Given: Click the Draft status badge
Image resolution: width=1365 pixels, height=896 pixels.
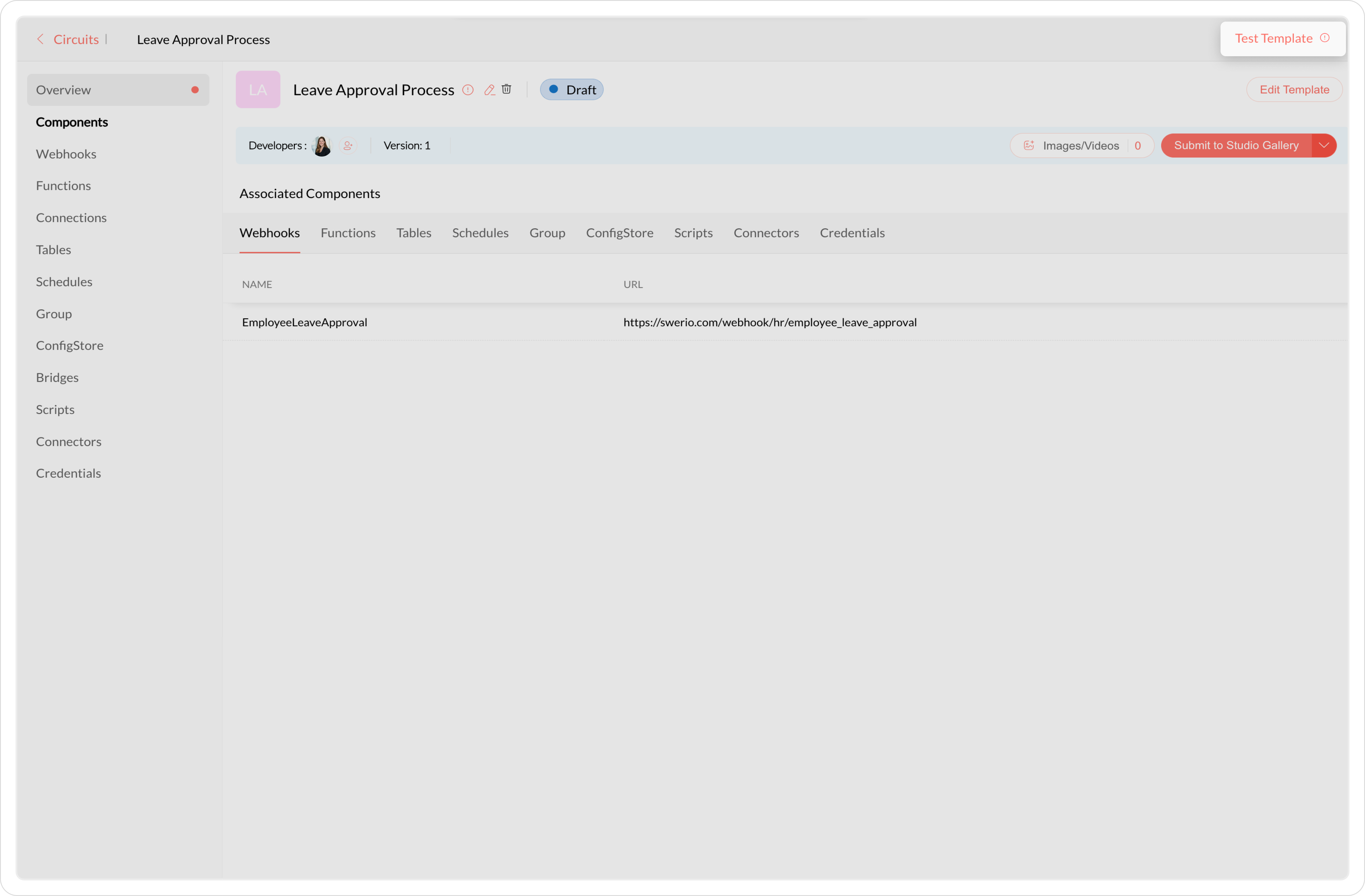Looking at the screenshot, I should click(x=572, y=89).
